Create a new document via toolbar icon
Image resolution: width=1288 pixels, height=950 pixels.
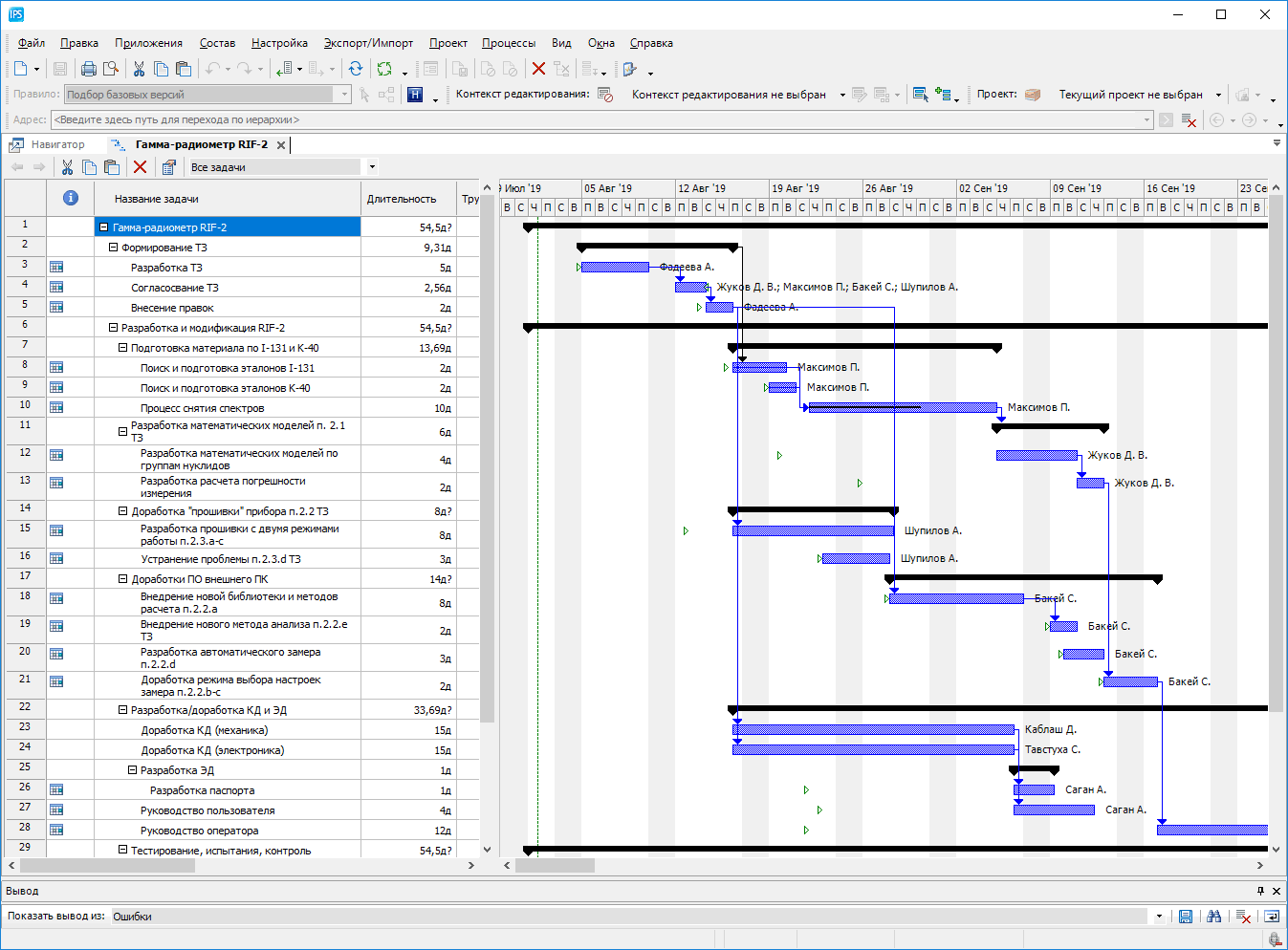click(20, 69)
